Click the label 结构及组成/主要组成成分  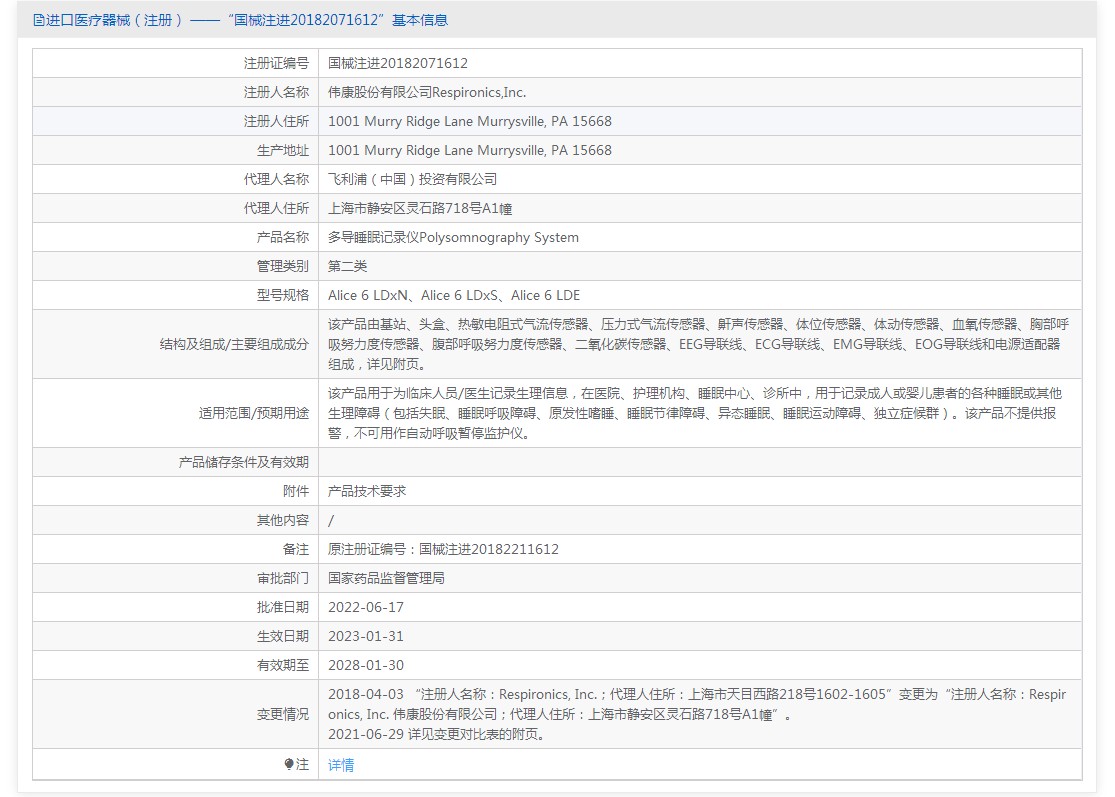pos(234,344)
